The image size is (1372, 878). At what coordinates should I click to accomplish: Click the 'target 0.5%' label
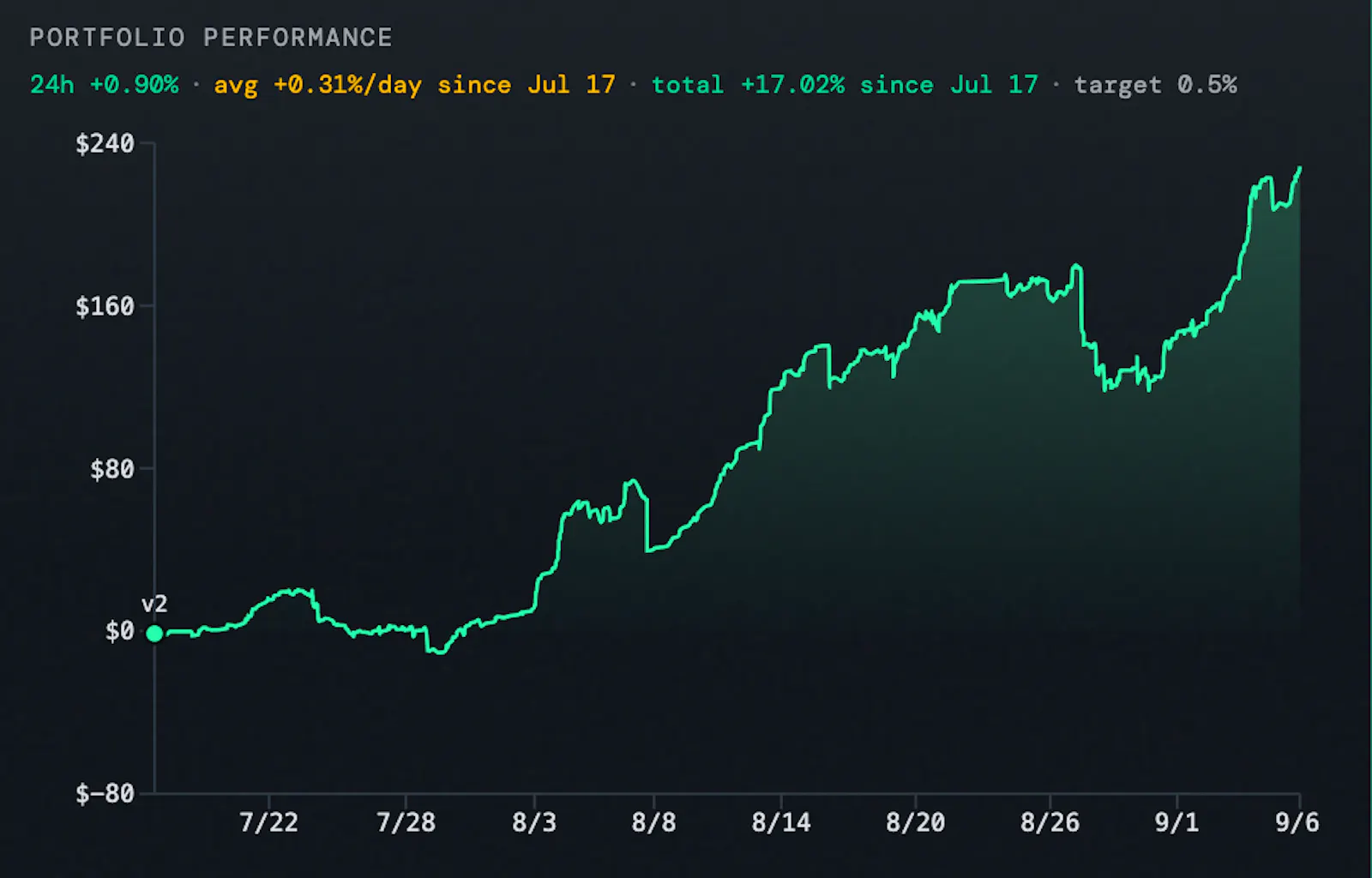tap(1155, 85)
